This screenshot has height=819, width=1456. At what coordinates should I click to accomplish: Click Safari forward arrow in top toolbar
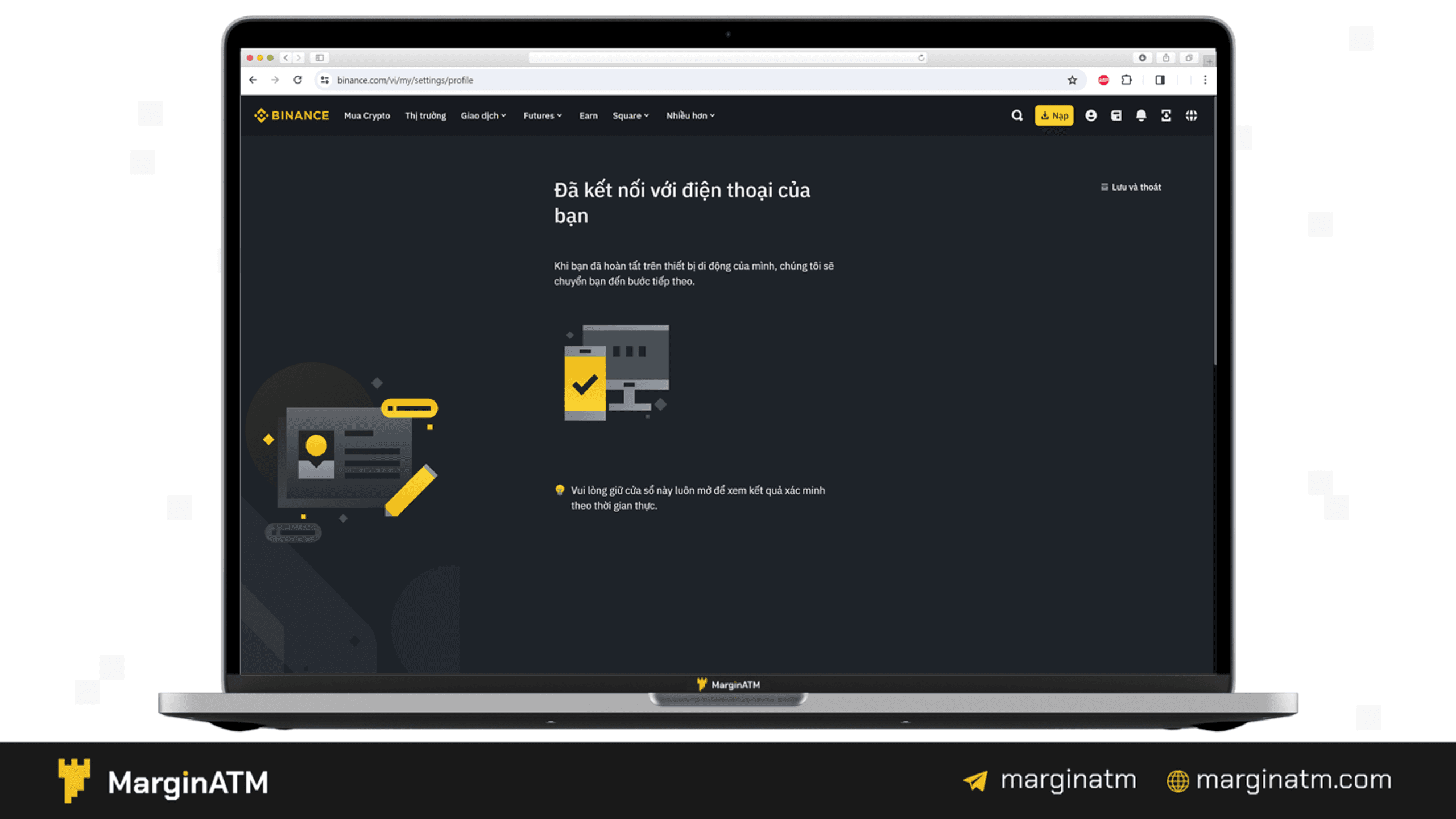coord(299,57)
